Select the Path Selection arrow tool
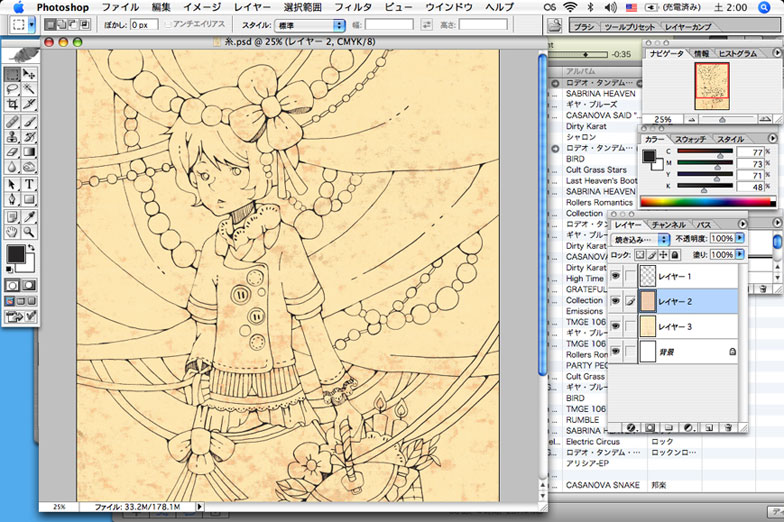This screenshot has height=522, width=784. coord(12,184)
